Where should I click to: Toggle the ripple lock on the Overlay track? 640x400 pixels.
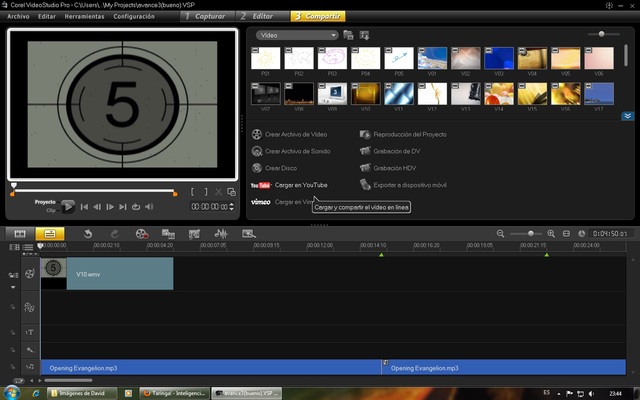[x=12, y=307]
